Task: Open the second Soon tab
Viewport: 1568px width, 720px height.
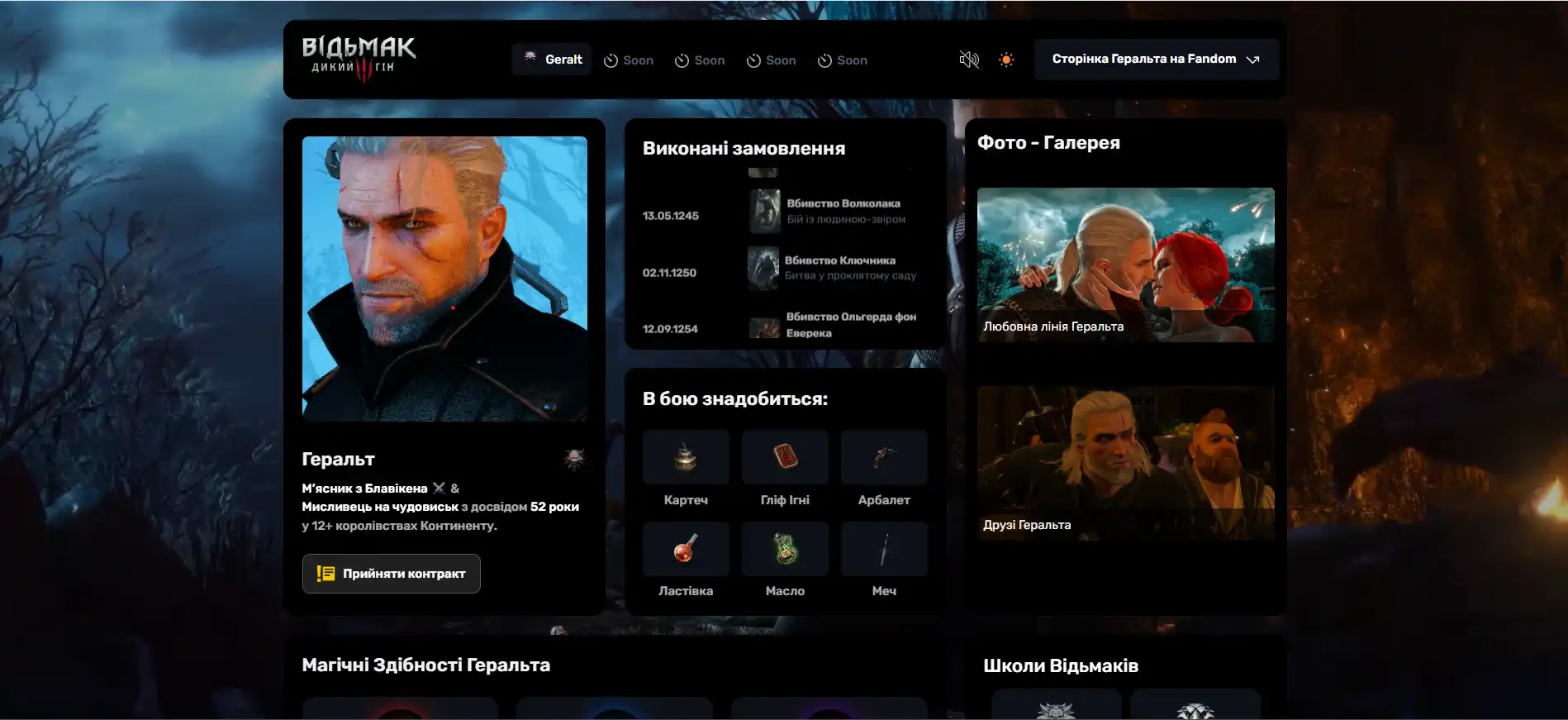Action: click(700, 60)
